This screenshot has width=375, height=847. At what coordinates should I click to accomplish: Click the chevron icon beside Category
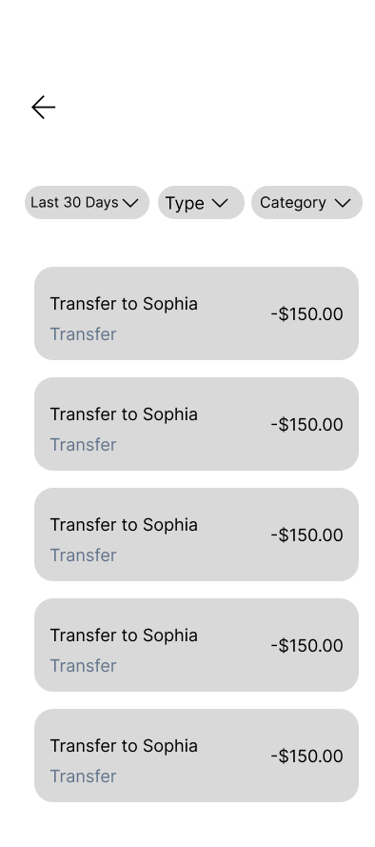(343, 203)
